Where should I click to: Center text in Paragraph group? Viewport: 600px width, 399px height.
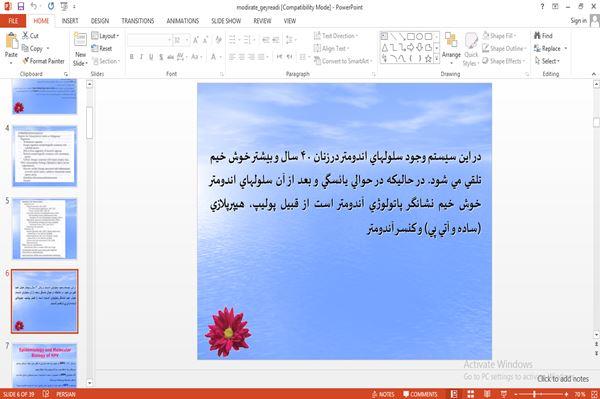tap(241, 57)
